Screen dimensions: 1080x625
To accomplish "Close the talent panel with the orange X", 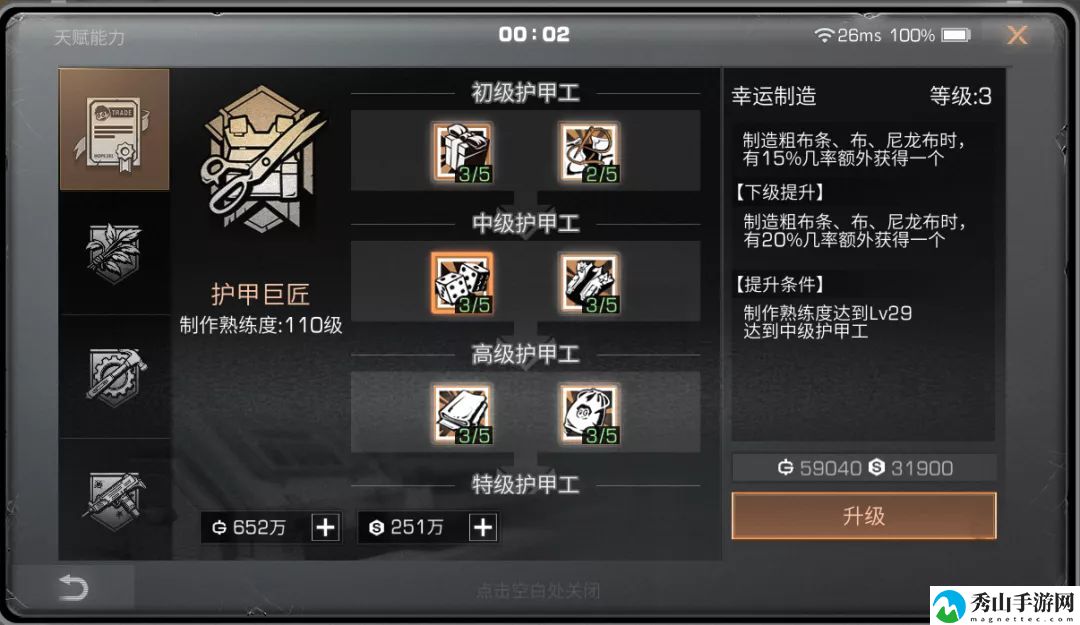I will pyautogui.click(x=1017, y=34).
